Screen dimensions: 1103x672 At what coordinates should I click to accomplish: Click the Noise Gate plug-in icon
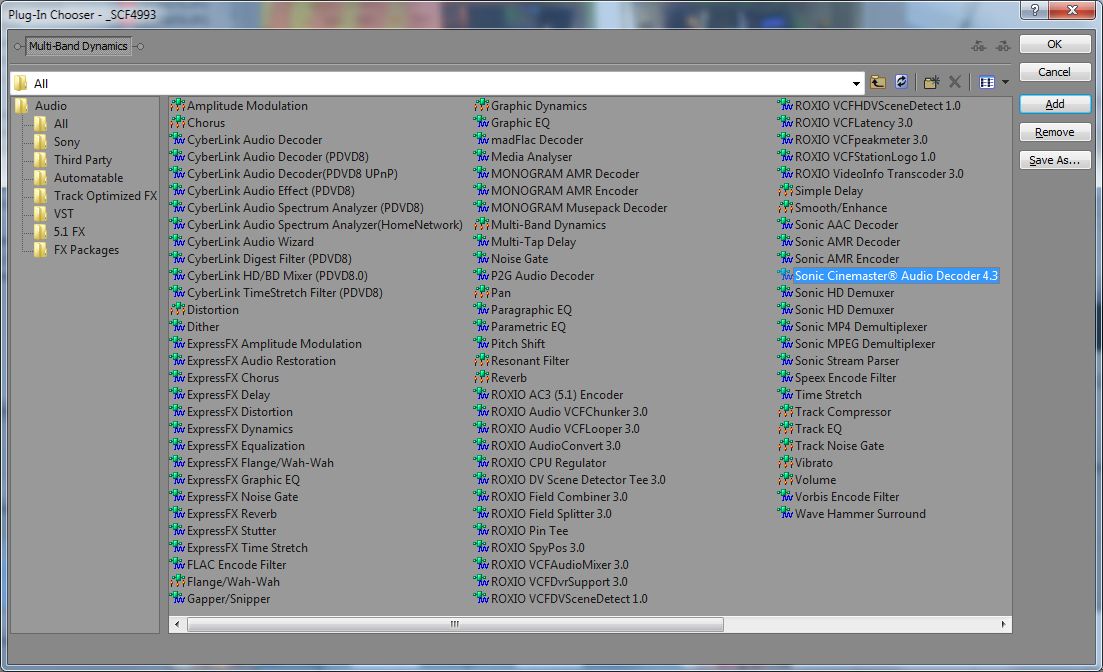pos(482,258)
